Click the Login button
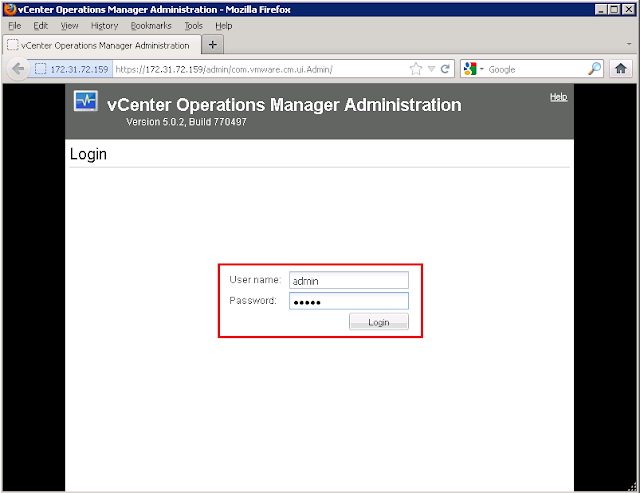 (379, 322)
